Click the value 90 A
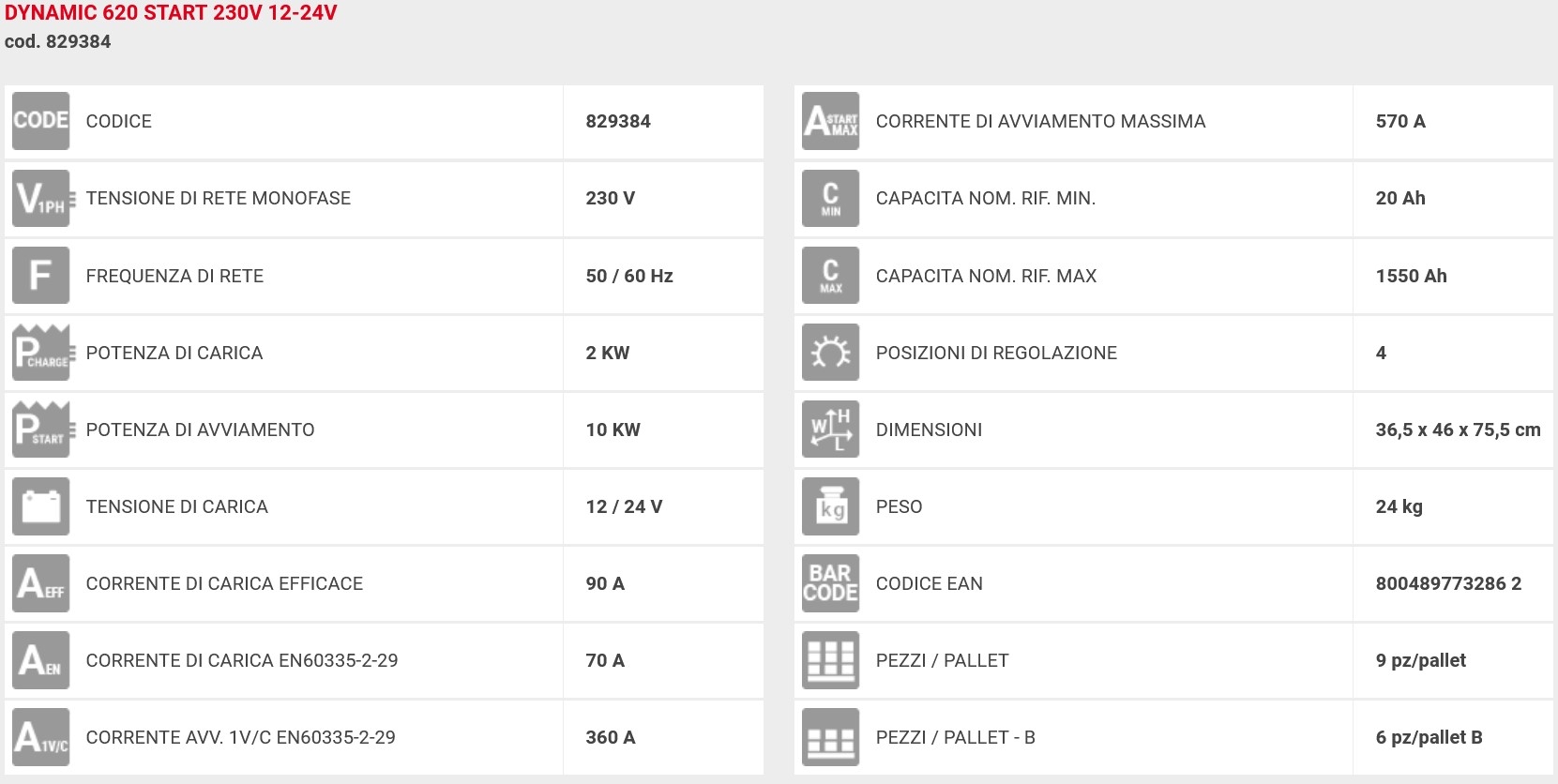1558x784 pixels. coord(605,583)
